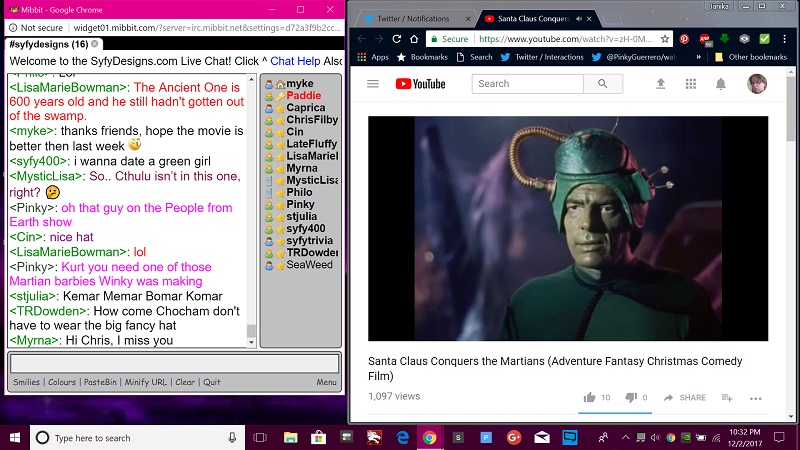This screenshot has width=800, height=450.
Task: Click the Chrome home button
Action: tap(414, 39)
